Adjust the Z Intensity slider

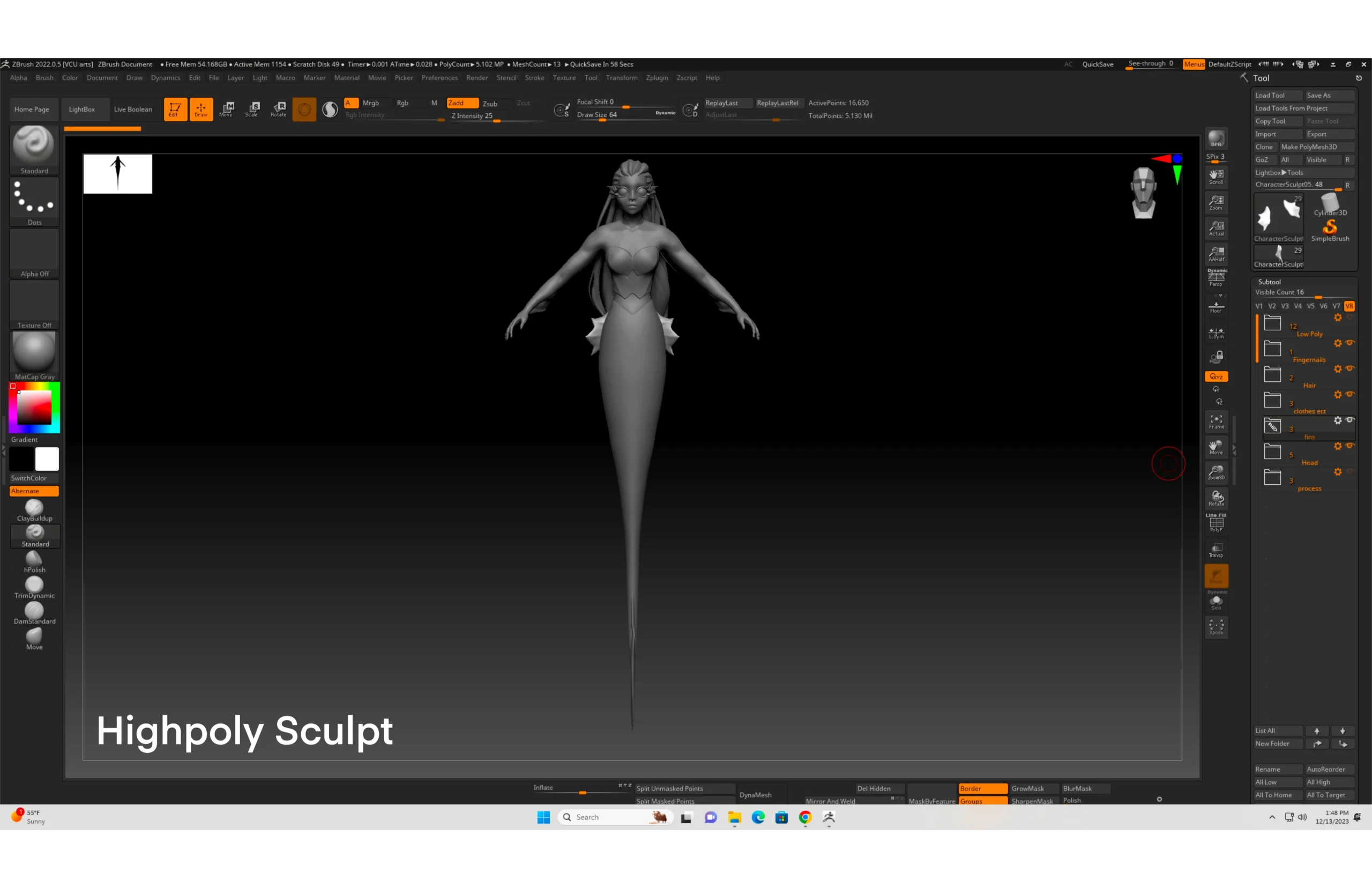[x=496, y=116]
